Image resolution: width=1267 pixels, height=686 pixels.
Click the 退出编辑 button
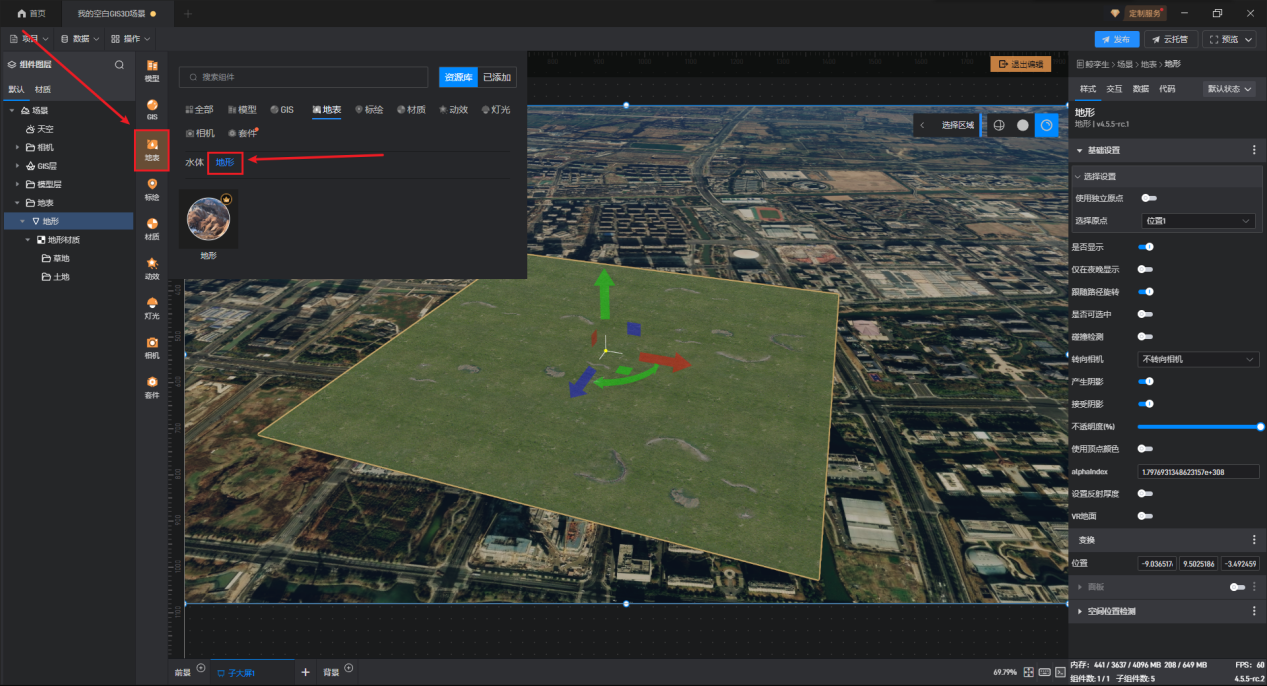(1020, 64)
